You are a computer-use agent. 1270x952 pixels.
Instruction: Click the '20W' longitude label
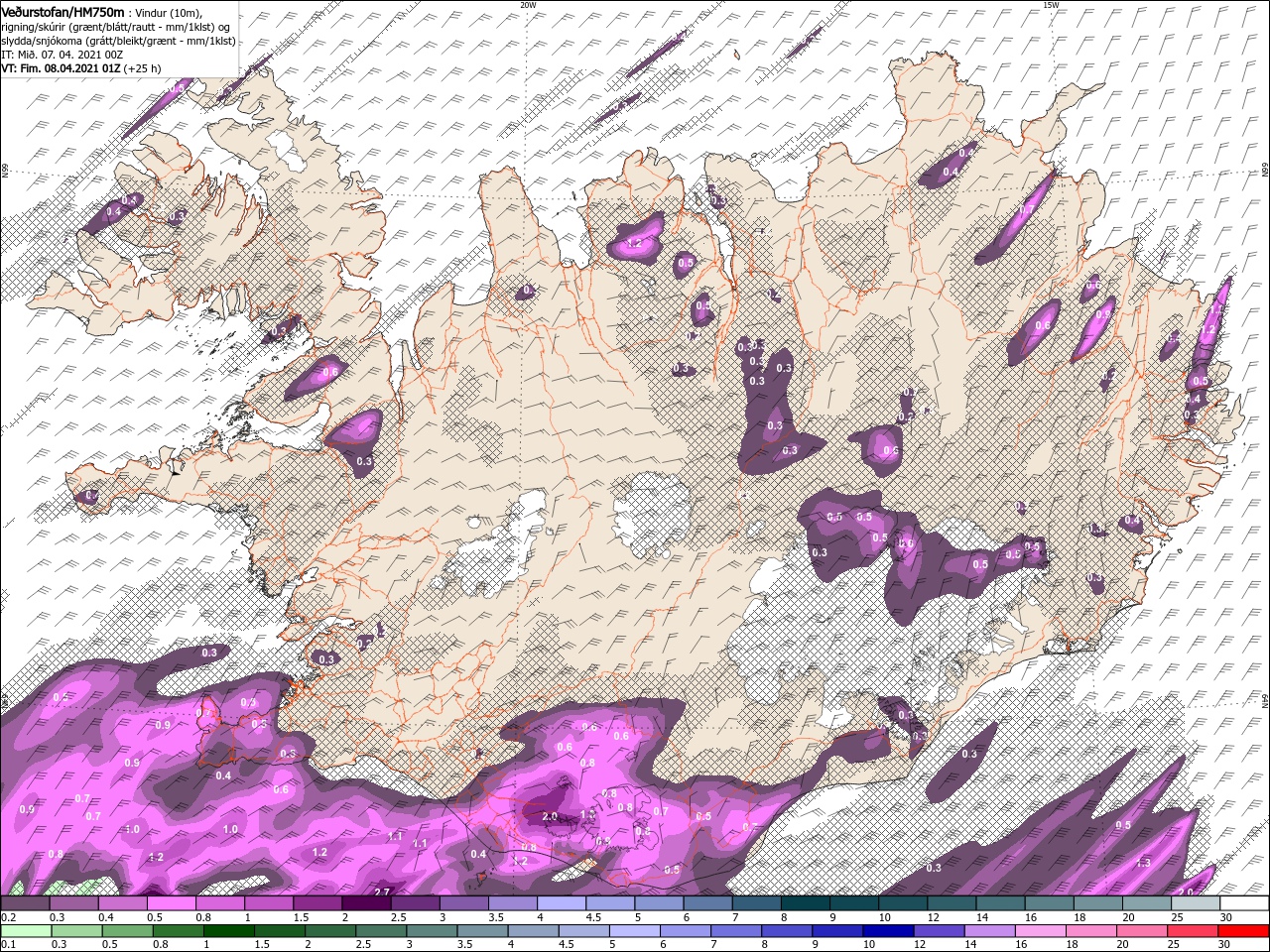pos(528,5)
